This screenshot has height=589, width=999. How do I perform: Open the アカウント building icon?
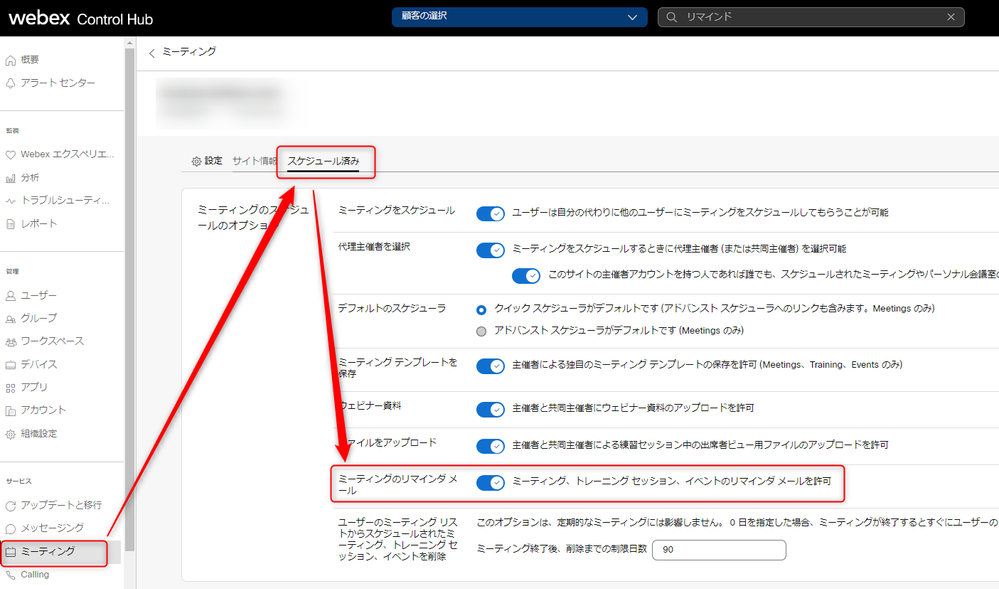click(x=10, y=411)
